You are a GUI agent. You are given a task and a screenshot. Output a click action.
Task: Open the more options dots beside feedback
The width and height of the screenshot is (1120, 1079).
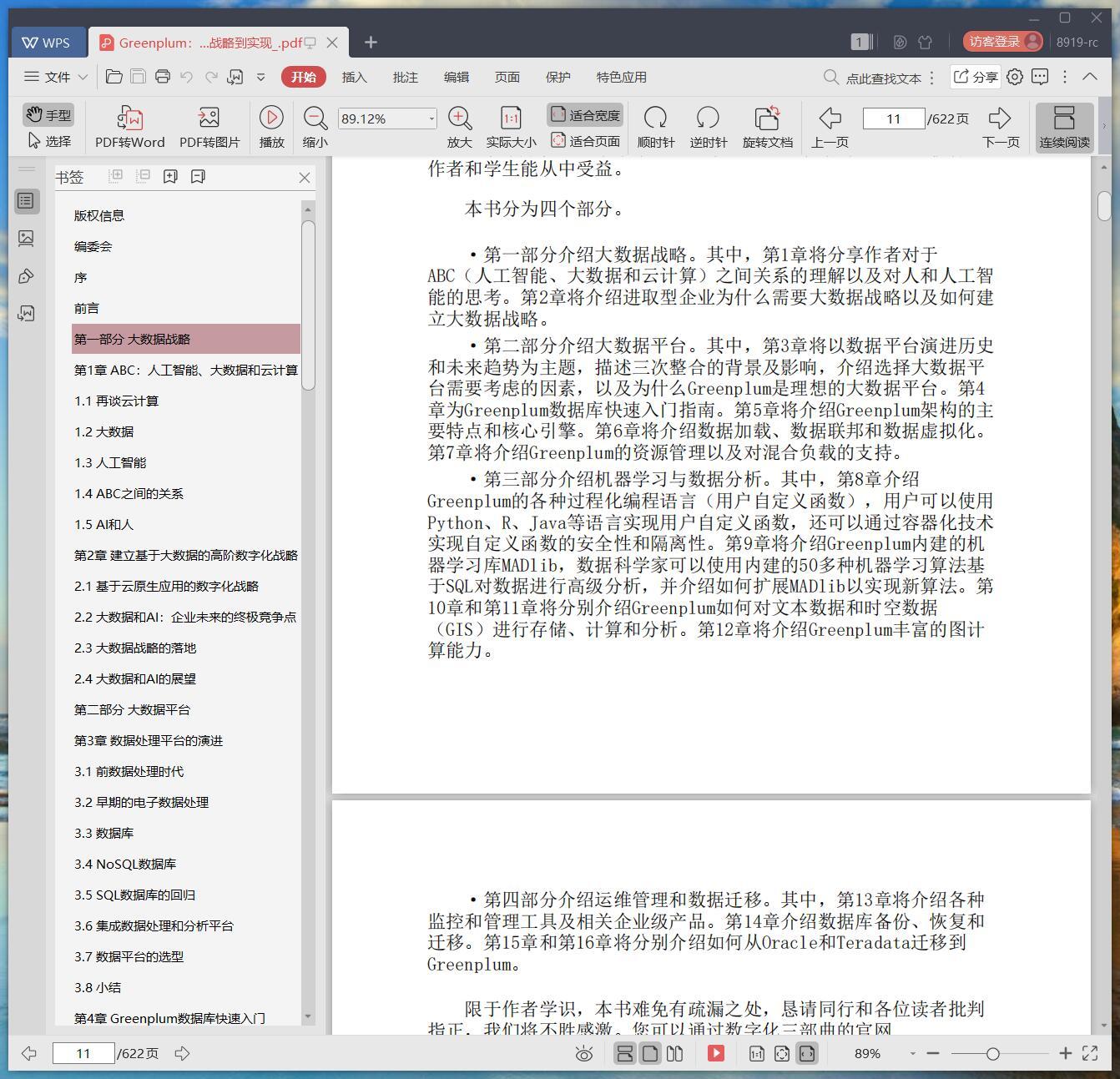pos(1065,77)
